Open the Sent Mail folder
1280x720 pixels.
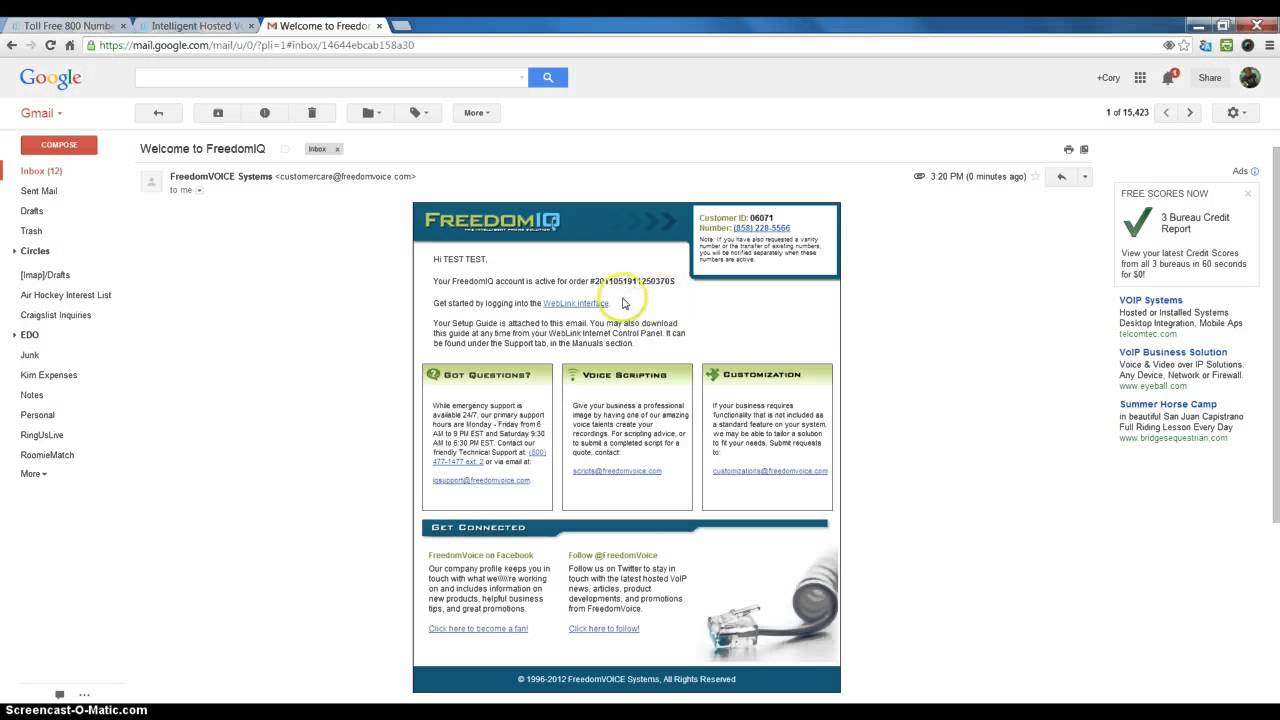[39, 191]
